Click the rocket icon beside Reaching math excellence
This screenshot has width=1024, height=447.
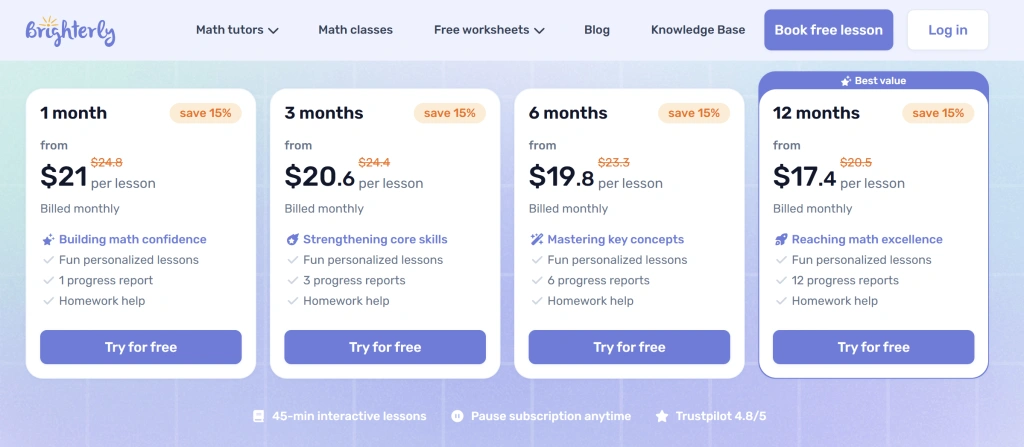780,240
